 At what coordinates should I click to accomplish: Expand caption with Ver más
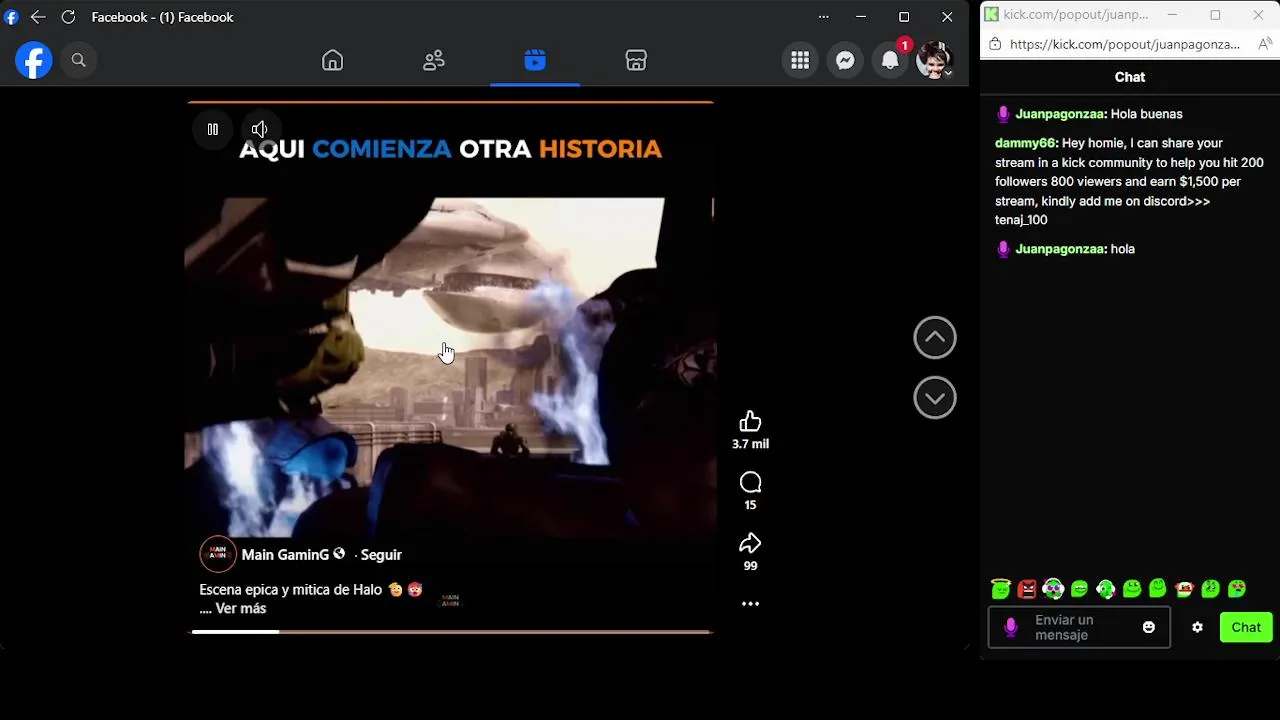pos(240,608)
